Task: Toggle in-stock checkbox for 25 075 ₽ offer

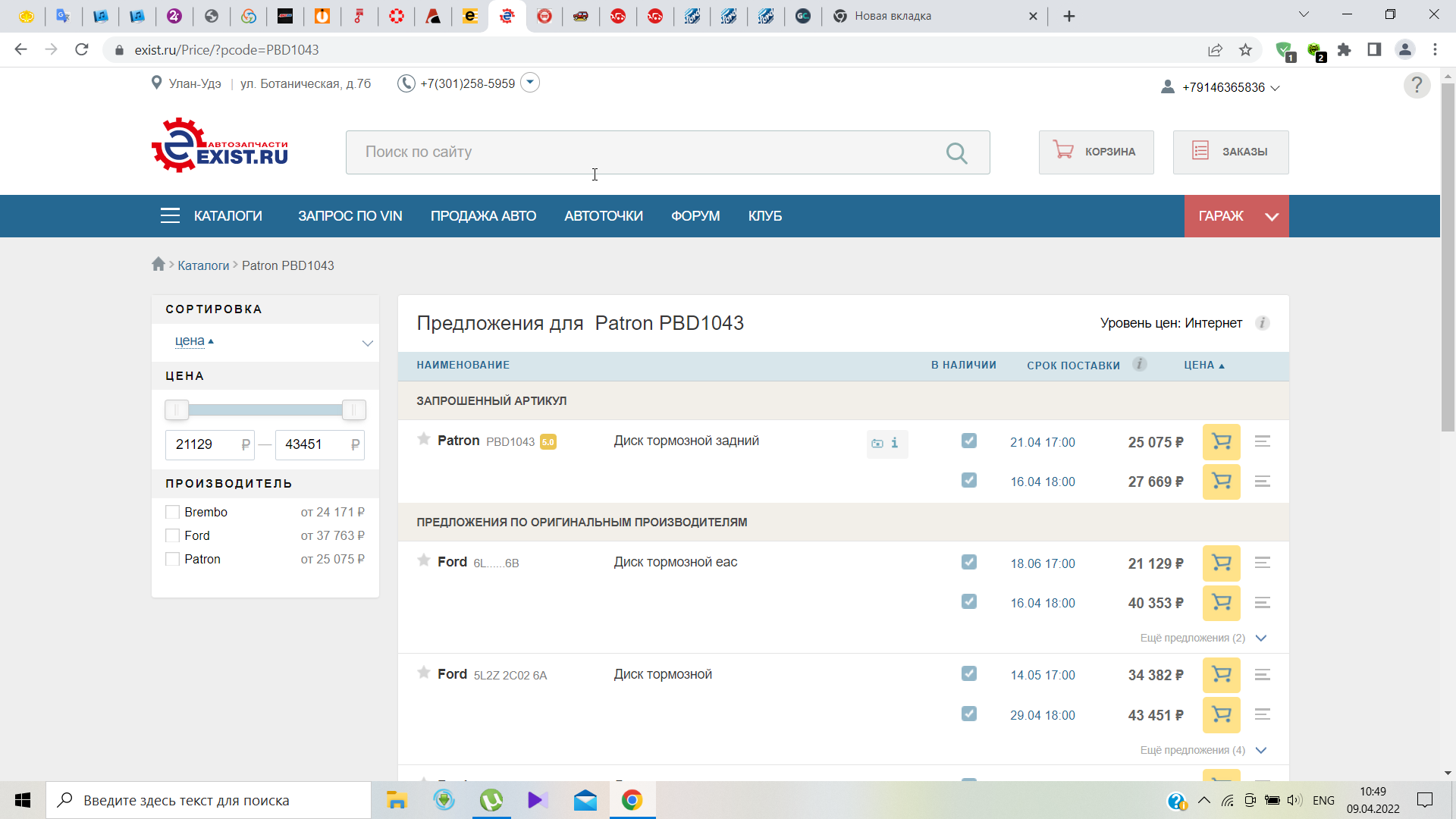Action: 969,441
